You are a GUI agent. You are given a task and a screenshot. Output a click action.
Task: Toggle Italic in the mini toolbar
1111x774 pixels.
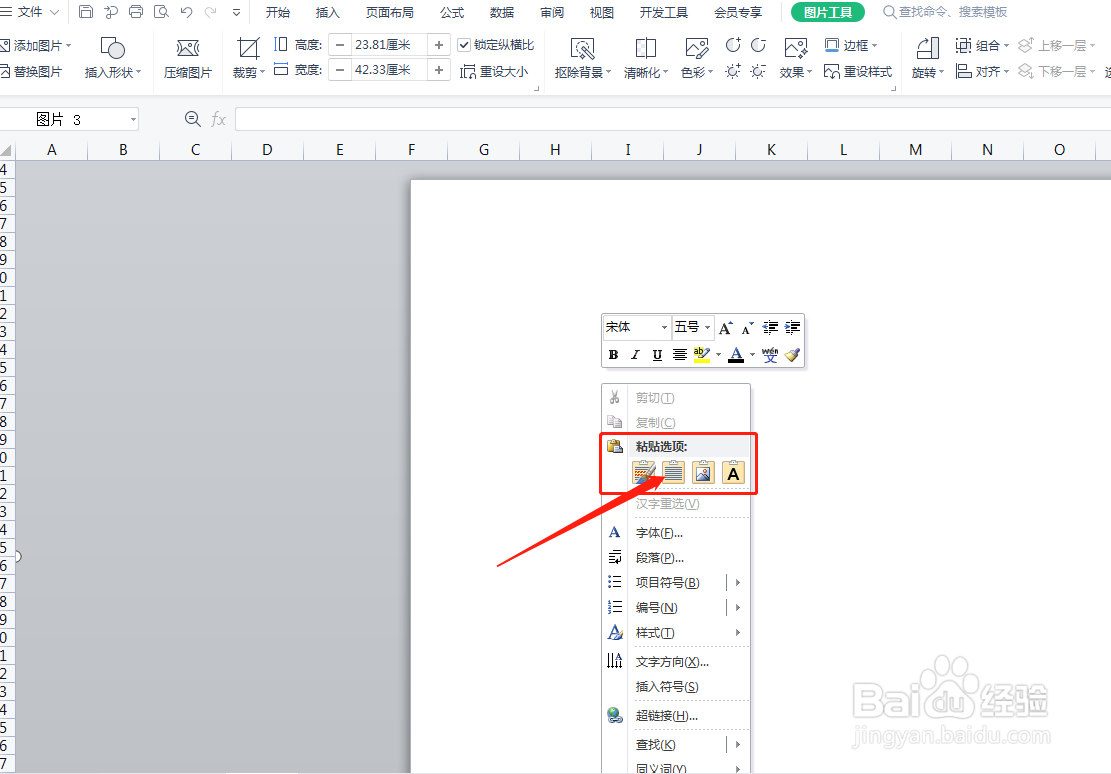point(636,354)
